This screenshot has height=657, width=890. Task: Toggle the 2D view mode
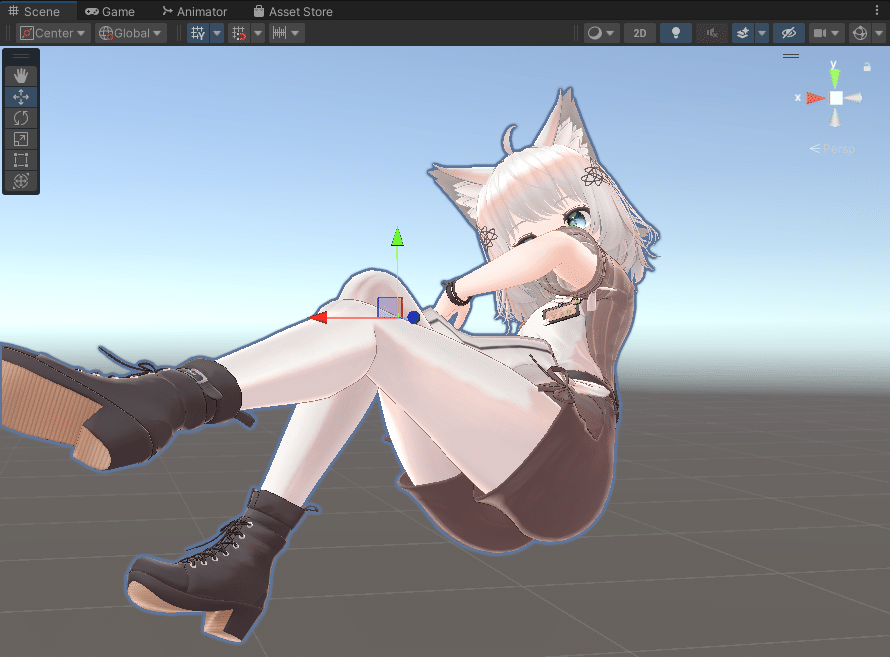[x=640, y=32]
